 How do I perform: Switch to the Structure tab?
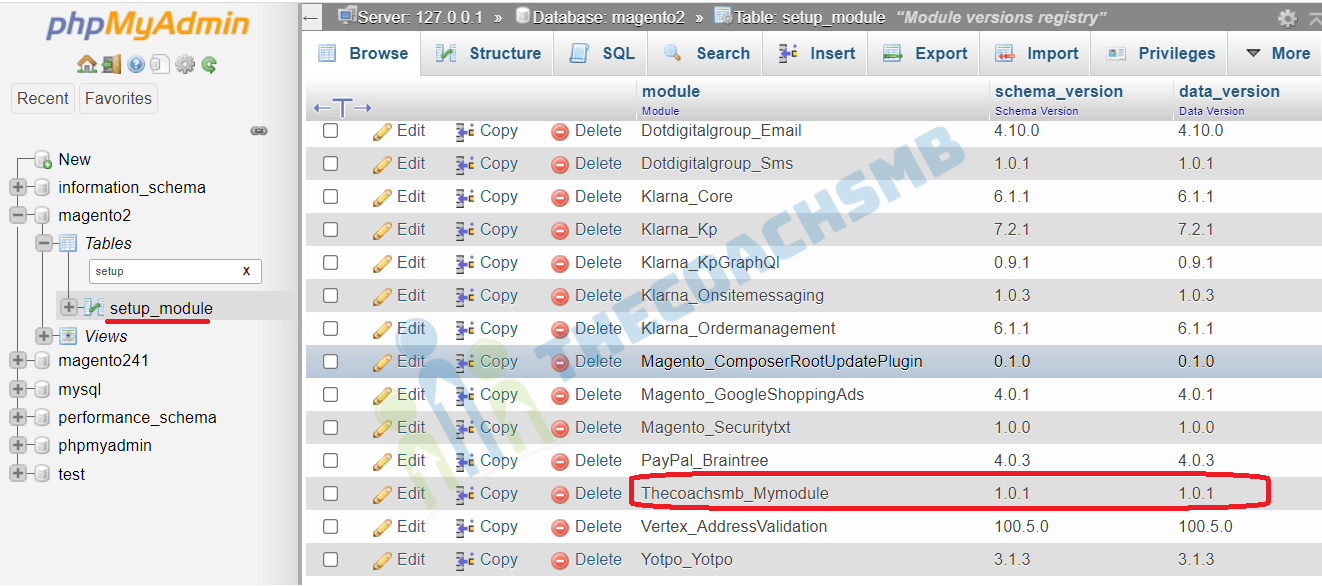coord(489,54)
